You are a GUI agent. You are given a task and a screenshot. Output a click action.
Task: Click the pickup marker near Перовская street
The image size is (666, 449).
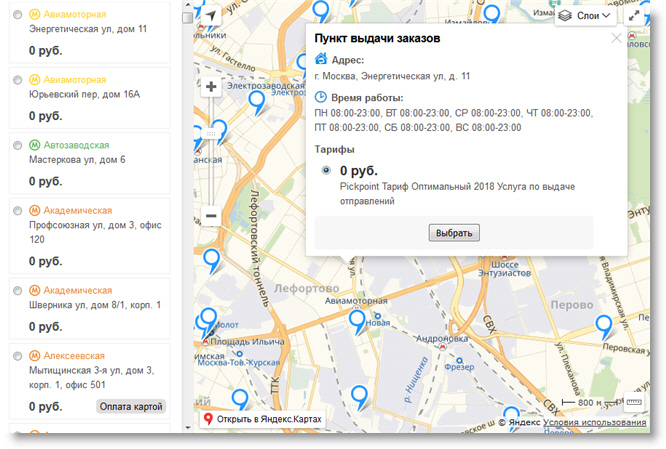(x=604, y=327)
